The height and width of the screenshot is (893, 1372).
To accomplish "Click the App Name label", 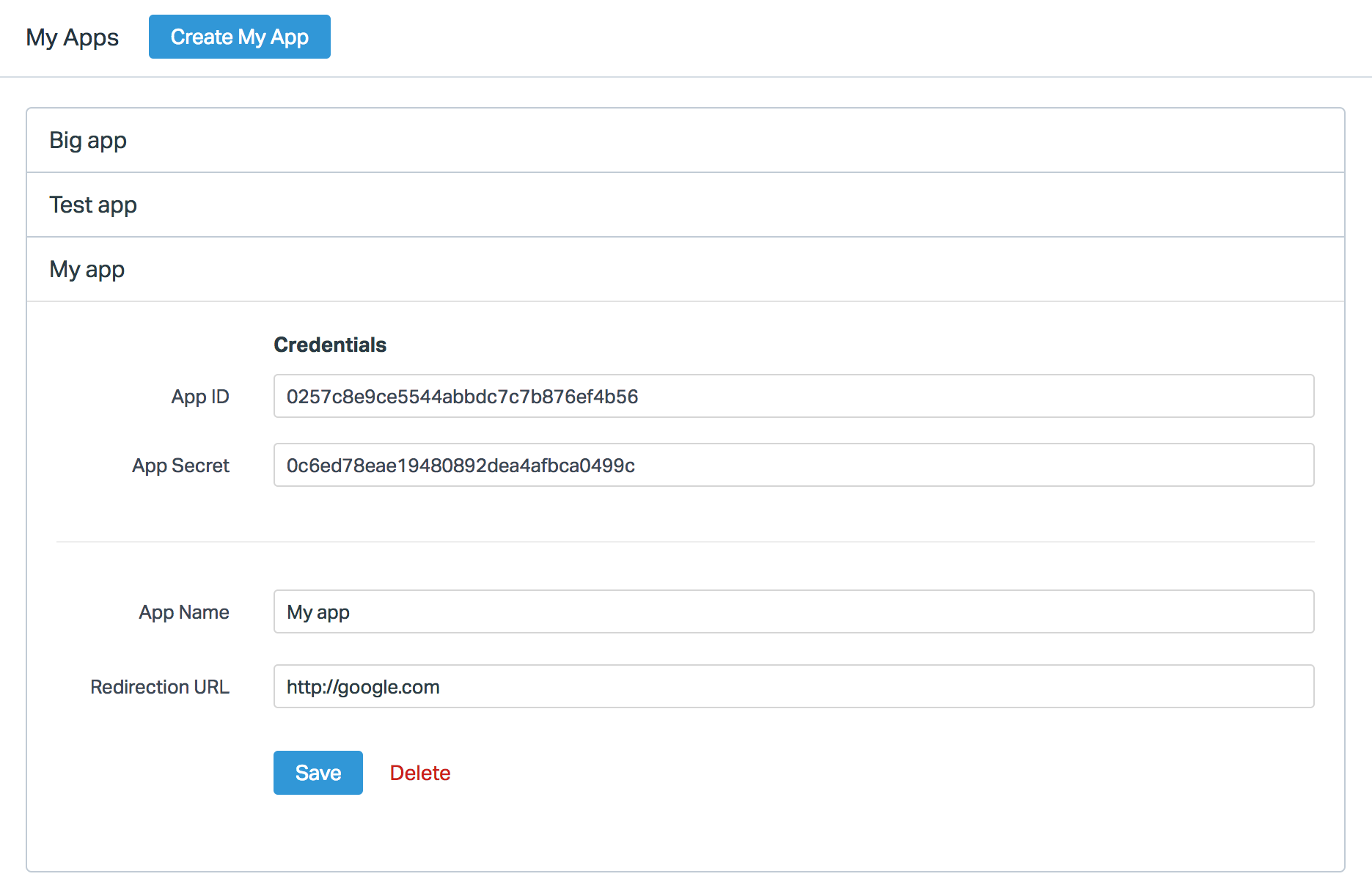I will point(184,612).
